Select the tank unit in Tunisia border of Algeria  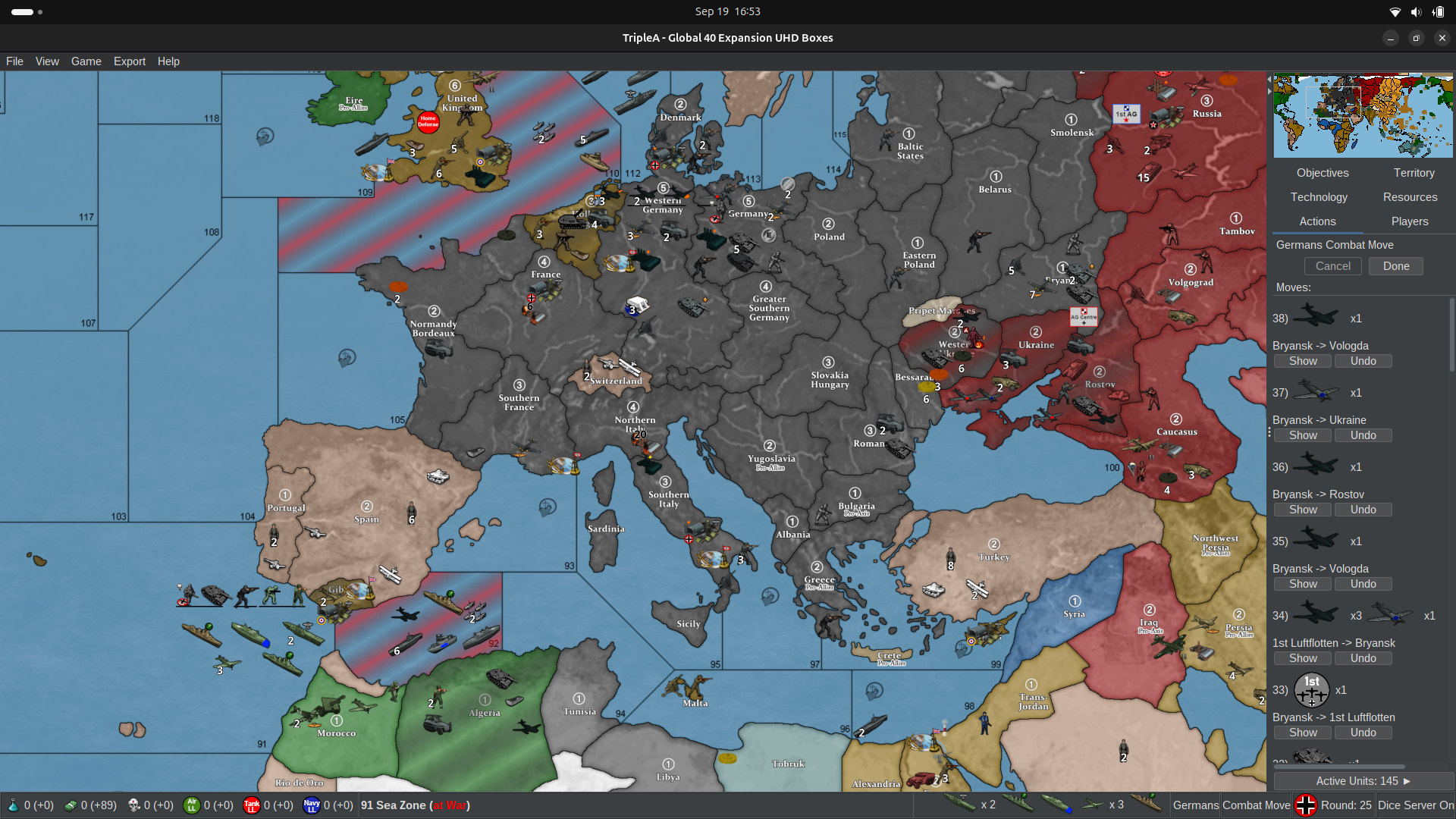[500, 677]
